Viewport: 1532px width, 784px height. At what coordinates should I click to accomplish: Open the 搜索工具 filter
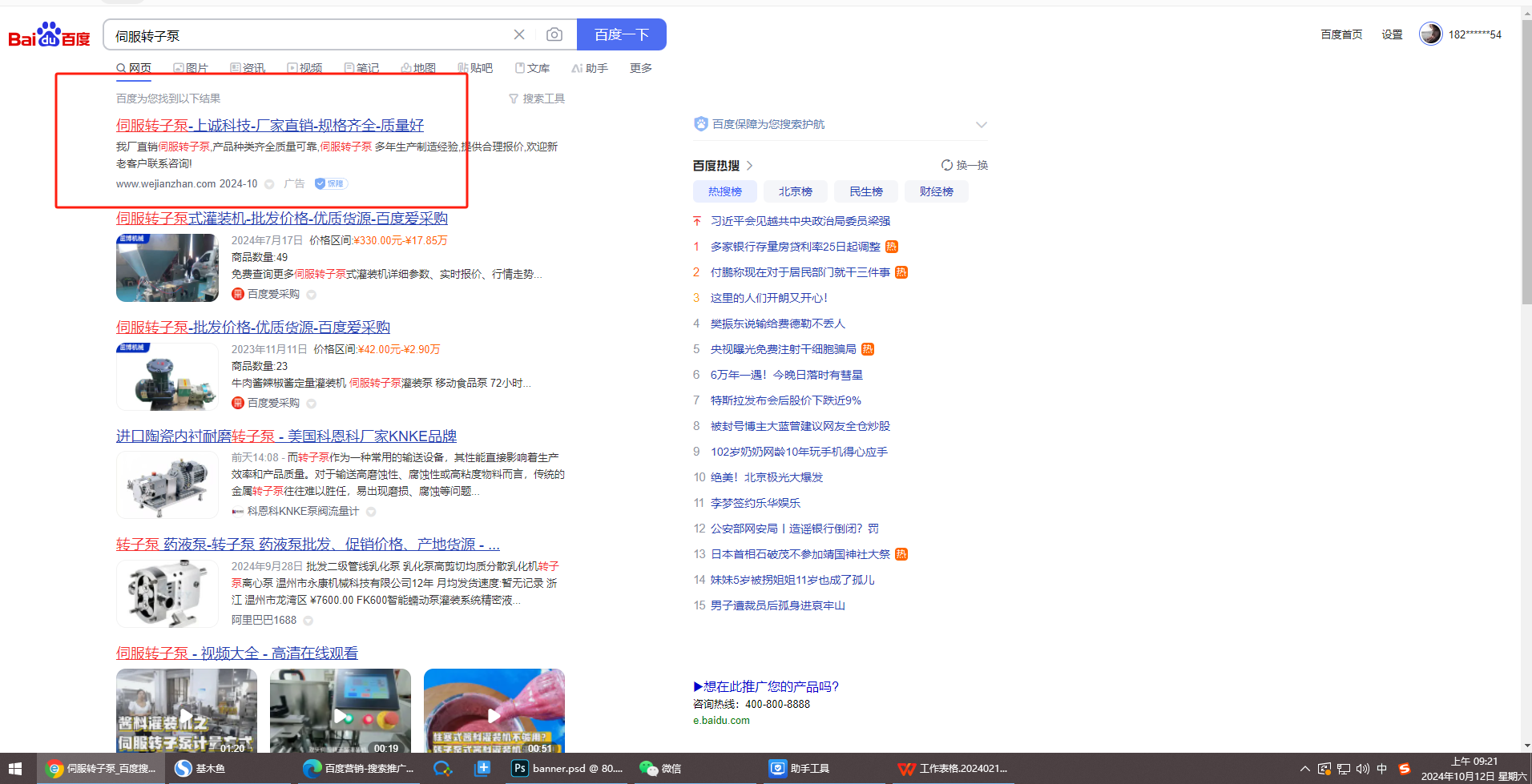tap(537, 99)
